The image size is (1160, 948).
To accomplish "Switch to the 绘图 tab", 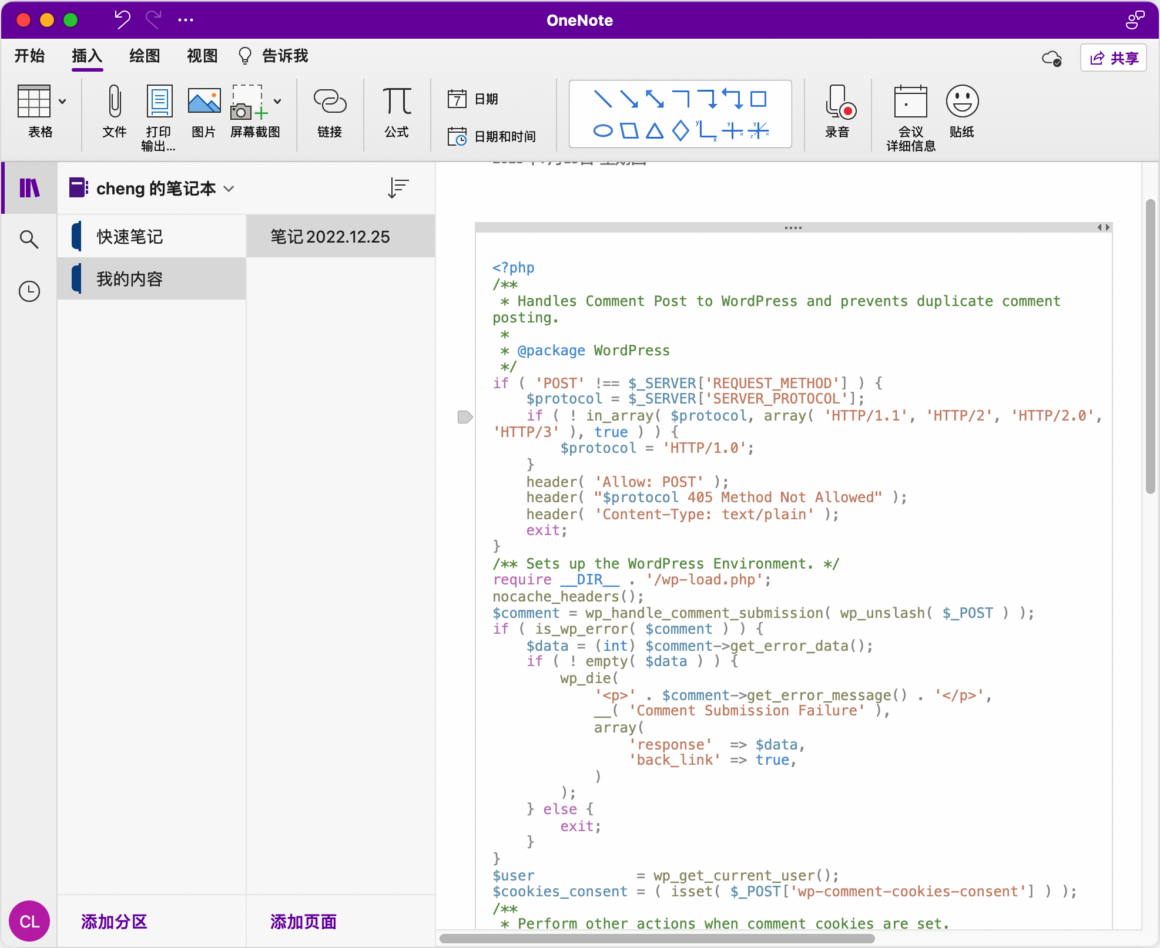I will [144, 56].
